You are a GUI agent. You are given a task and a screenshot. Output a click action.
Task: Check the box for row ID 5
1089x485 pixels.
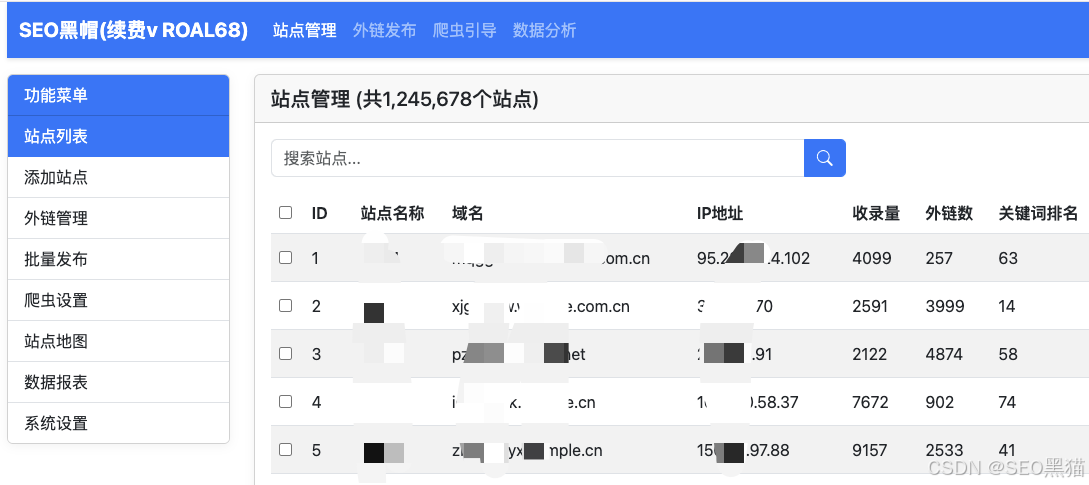(285, 450)
